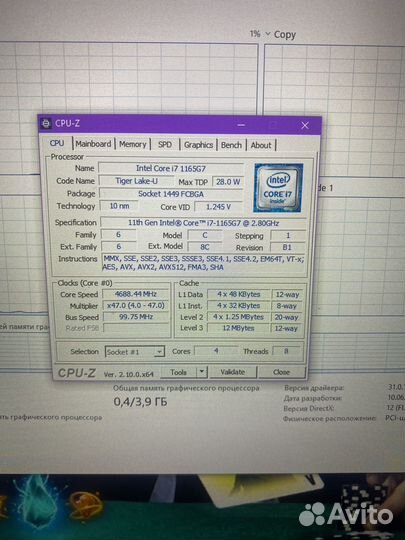
Task: Switch to the Bench tab
Action: click(231, 145)
